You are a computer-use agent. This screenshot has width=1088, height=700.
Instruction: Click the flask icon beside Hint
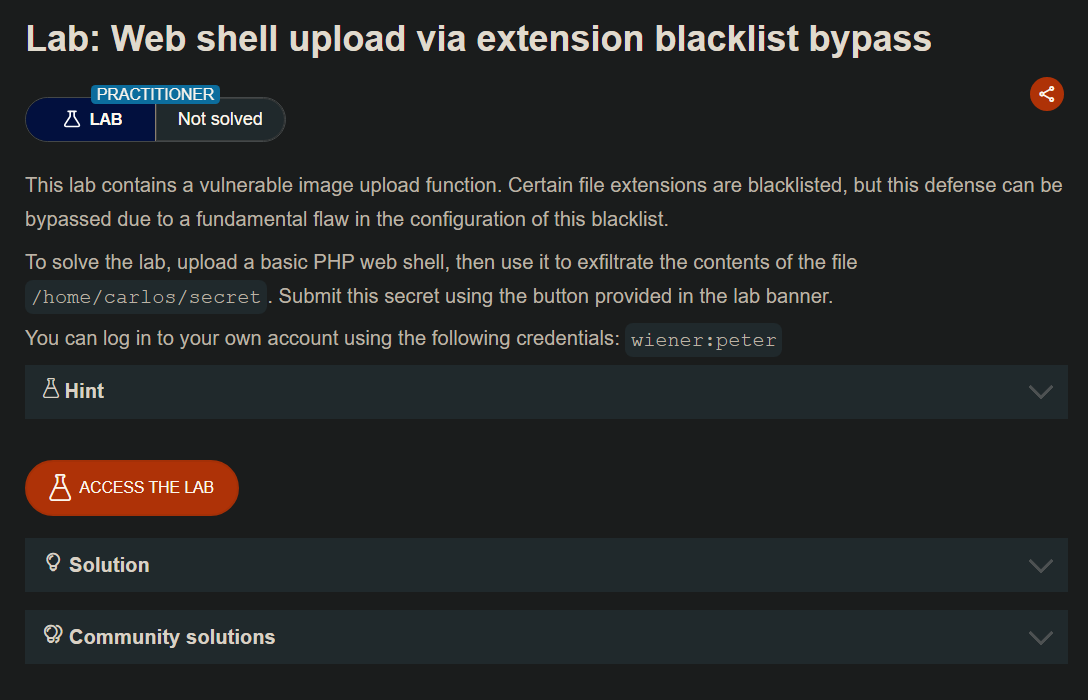51,389
